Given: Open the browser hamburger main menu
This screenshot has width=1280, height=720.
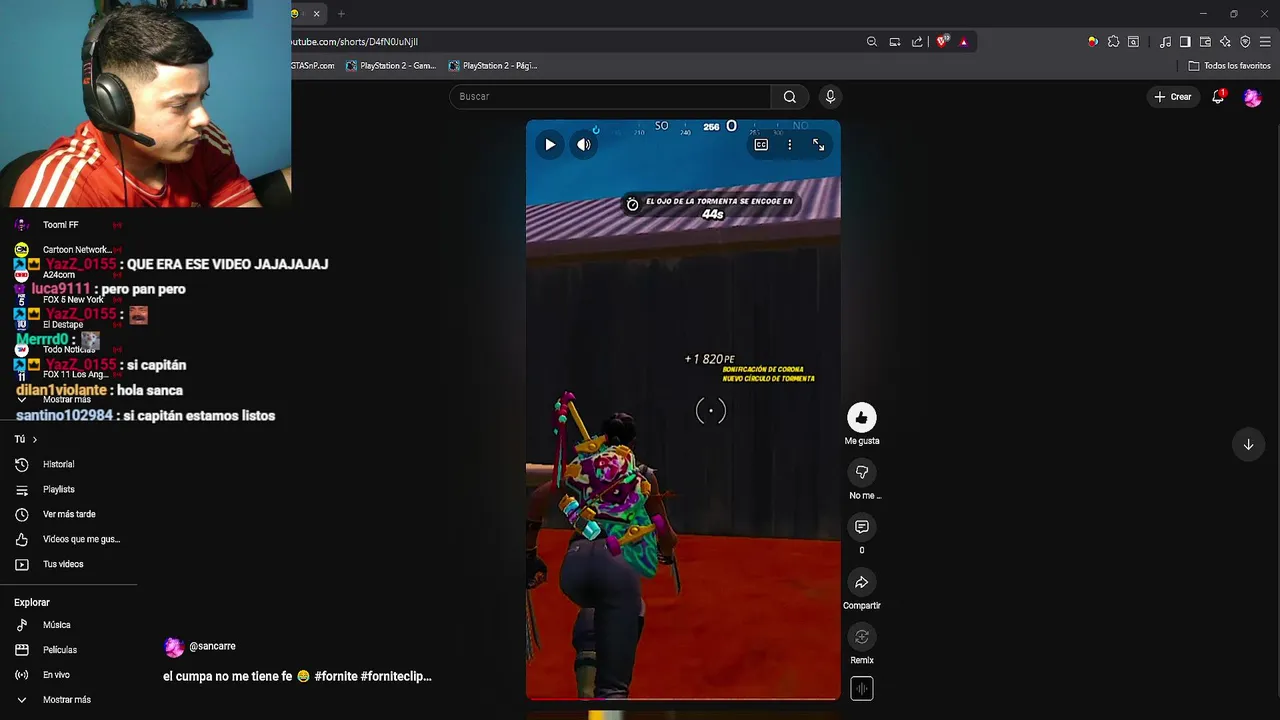Looking at the screenshot, I should tap(1265, 42).
